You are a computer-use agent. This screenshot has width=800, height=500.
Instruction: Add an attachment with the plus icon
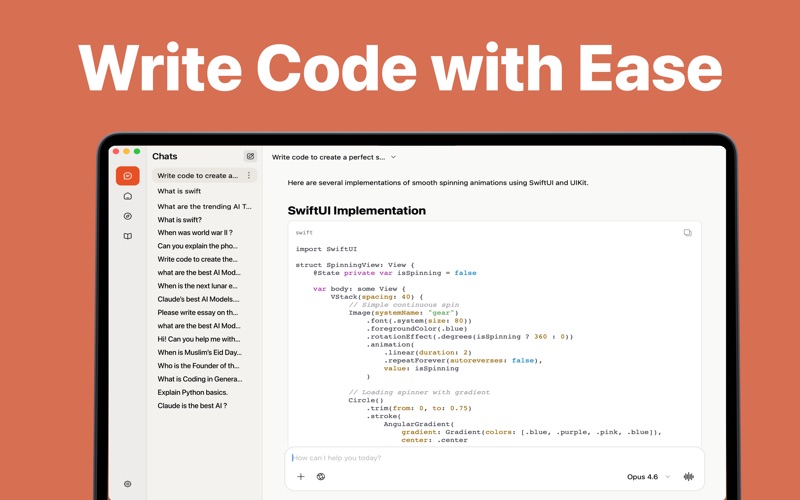click(301, 477)
